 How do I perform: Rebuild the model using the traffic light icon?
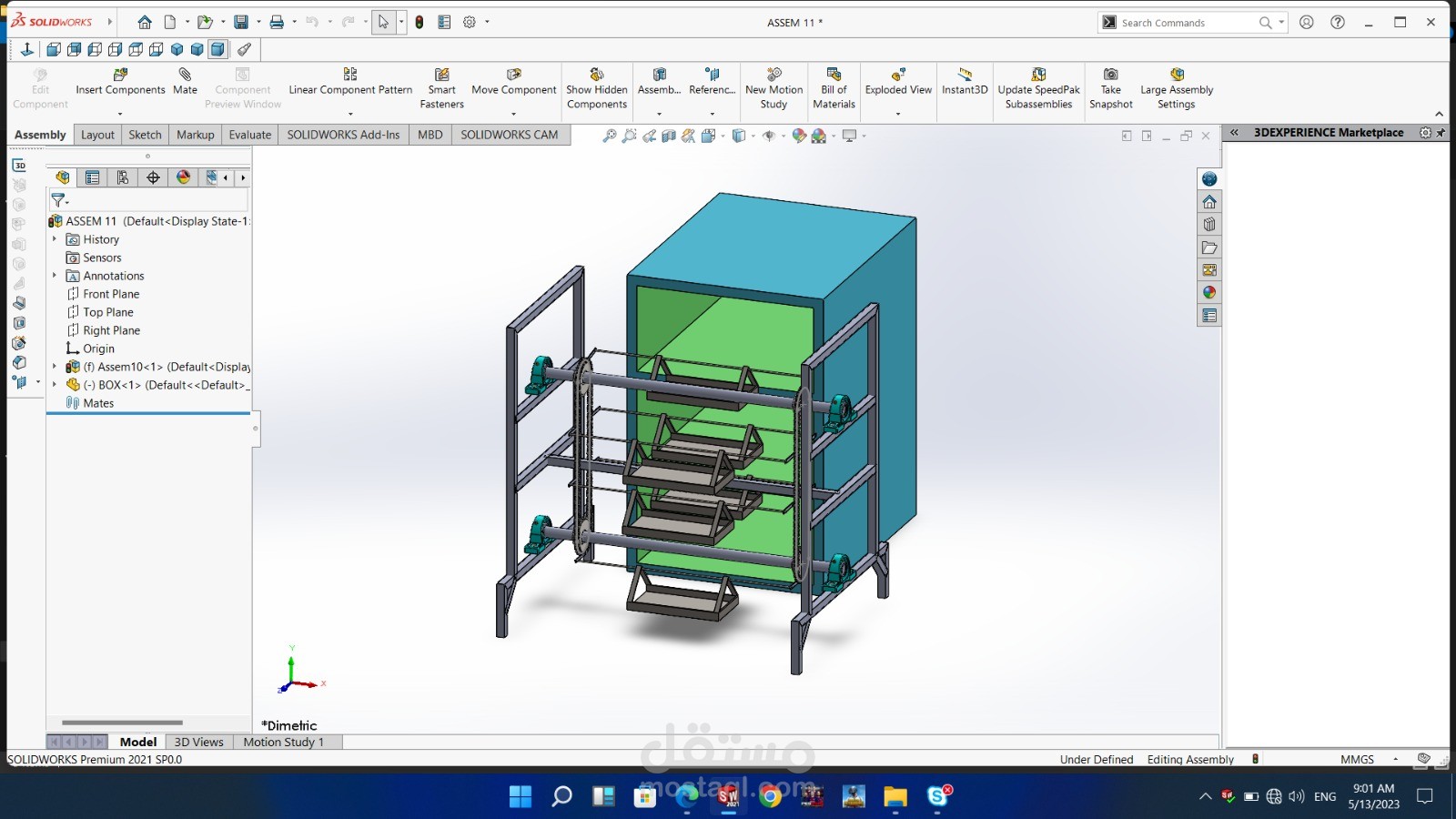click(420, 22)
